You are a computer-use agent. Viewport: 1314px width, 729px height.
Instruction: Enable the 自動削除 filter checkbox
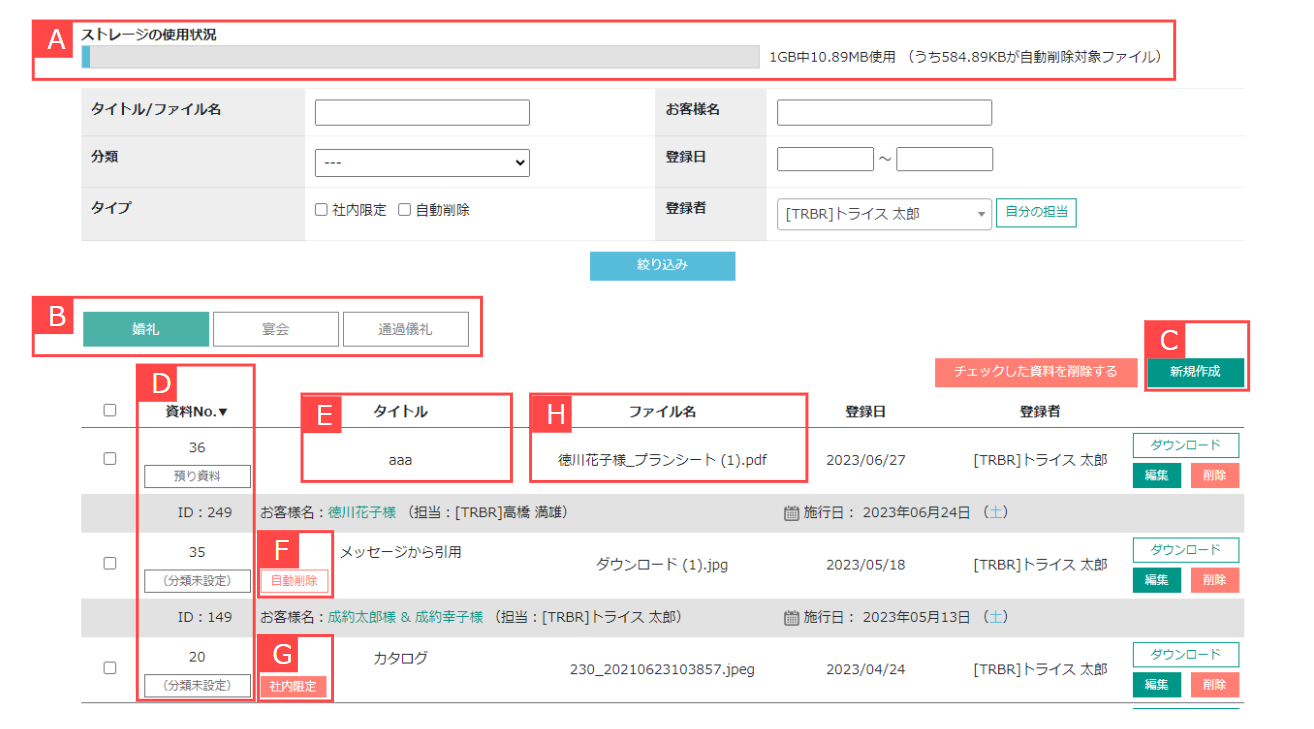point(405,210)
